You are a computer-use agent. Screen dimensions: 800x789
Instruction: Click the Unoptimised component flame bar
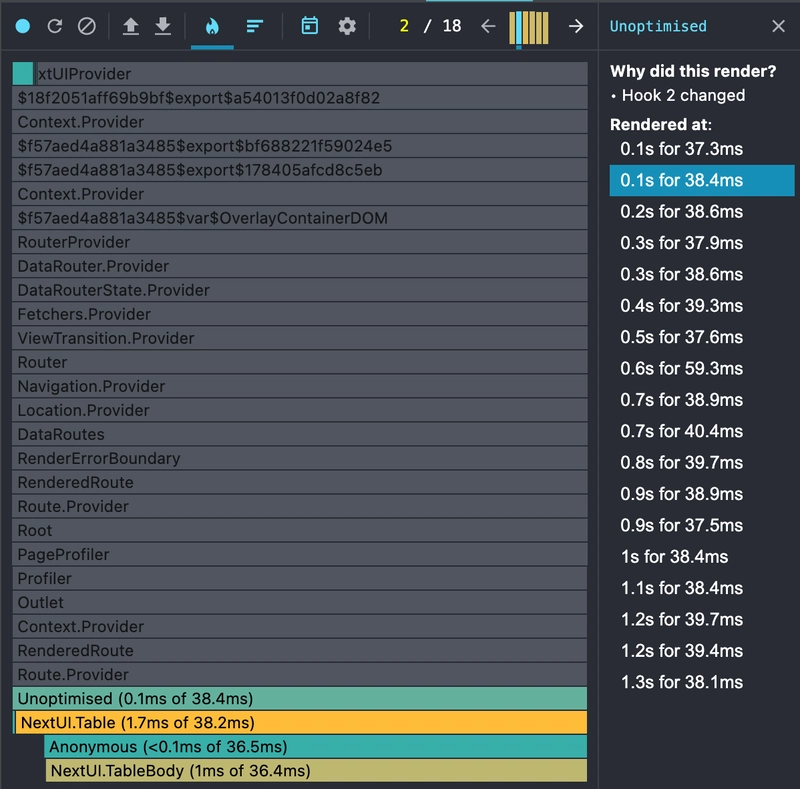coord(300,698)
